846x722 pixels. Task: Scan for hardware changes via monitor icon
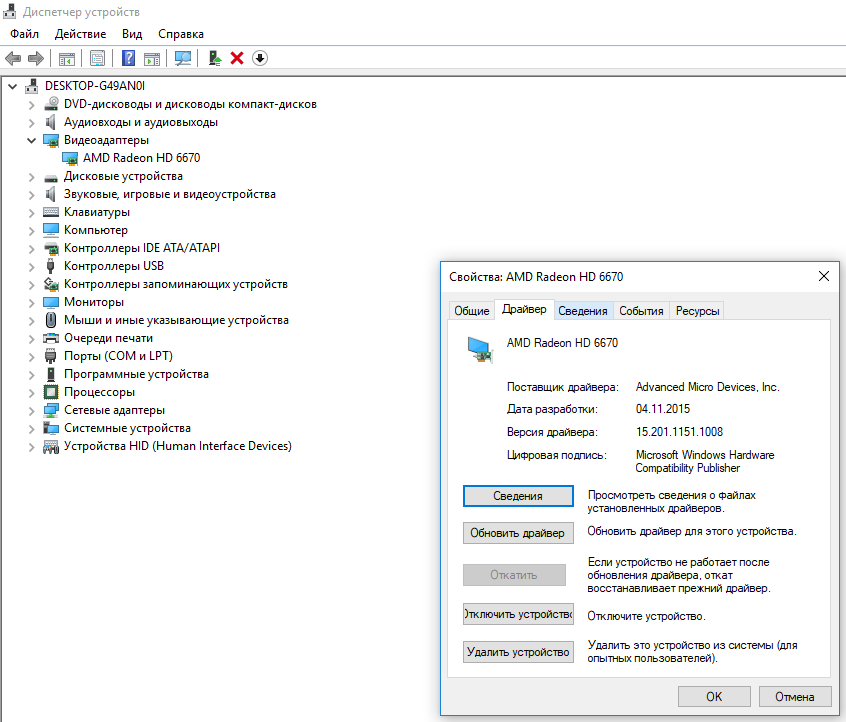pyautogui.click(x=183, y=58)
